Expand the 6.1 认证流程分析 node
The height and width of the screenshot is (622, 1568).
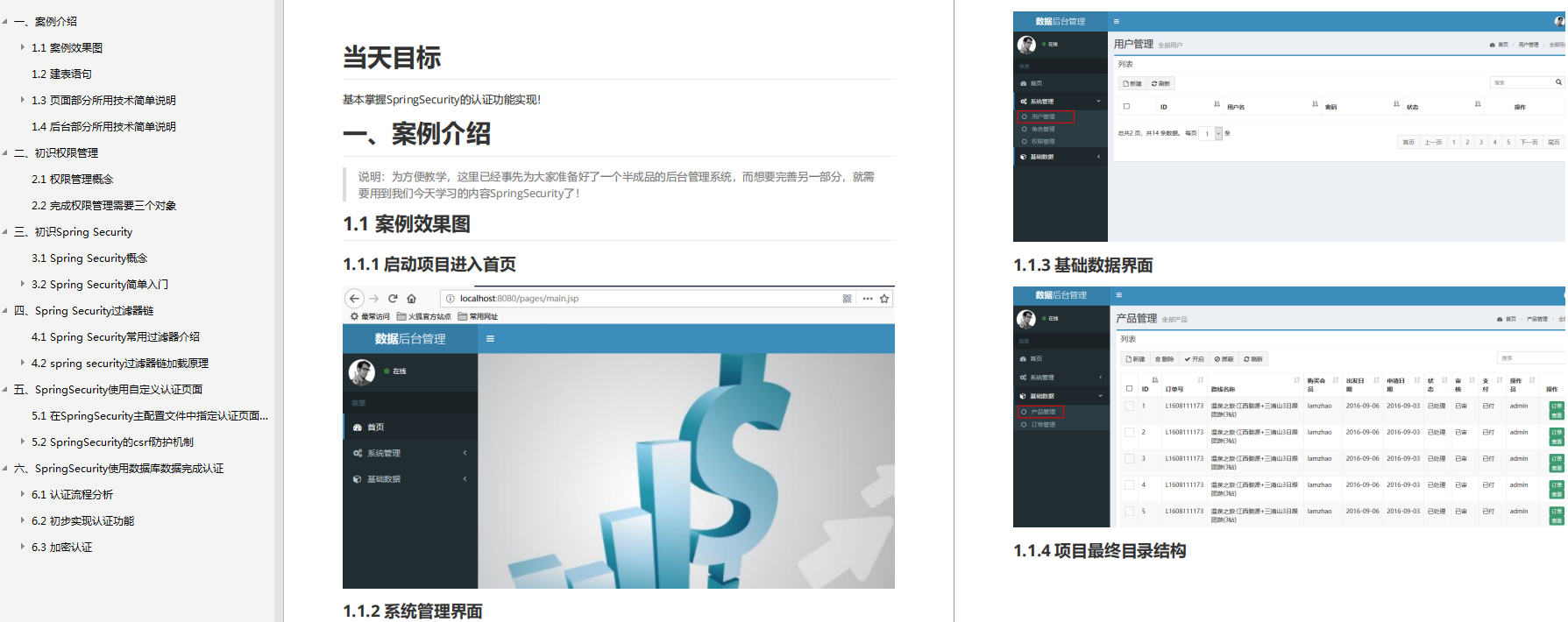click(x=23, y=494)
